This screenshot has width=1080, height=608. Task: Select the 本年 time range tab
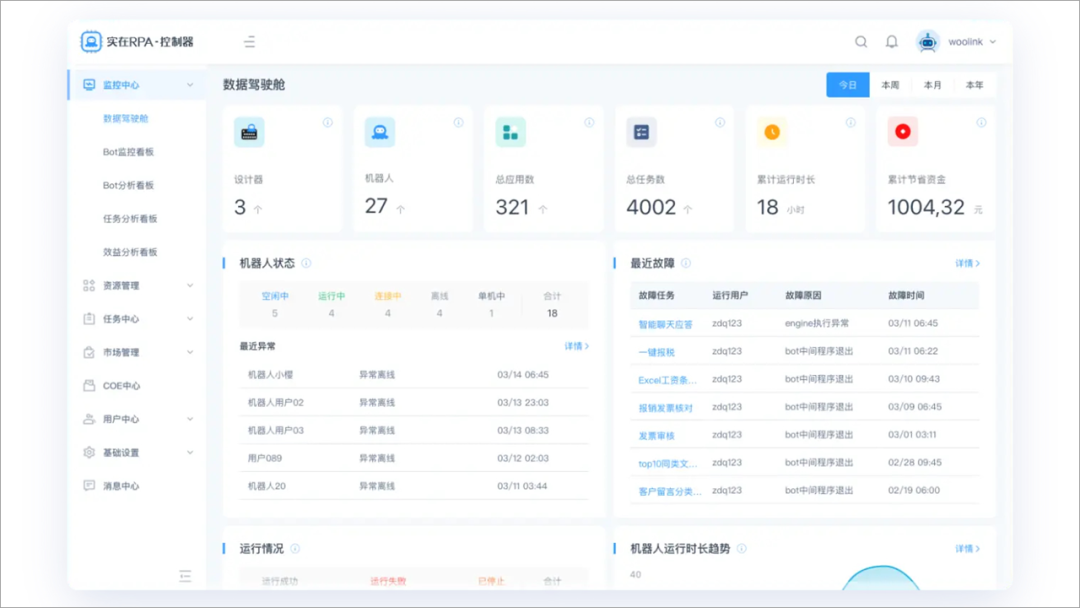coord(974,85)
